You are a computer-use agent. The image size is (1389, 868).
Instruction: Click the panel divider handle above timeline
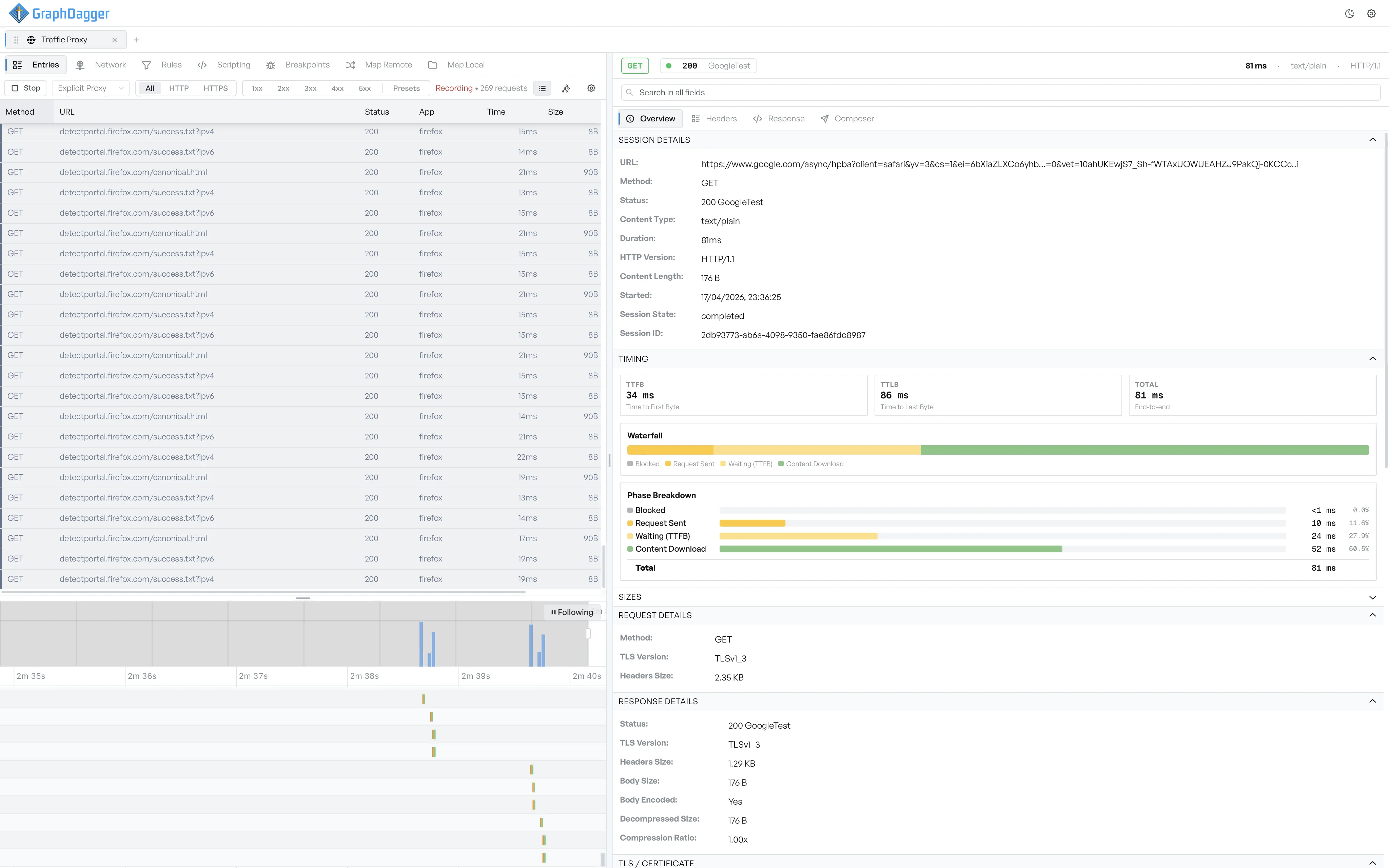(x=303, y=598)
